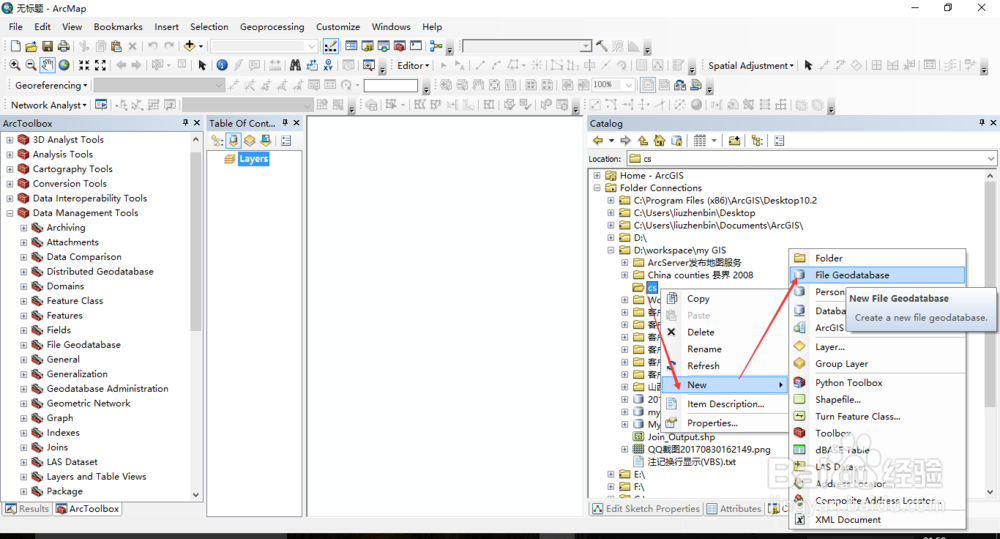
Task: Pin the ArcToolbox panel auto-hide
Action: click(x=186, y=122)
